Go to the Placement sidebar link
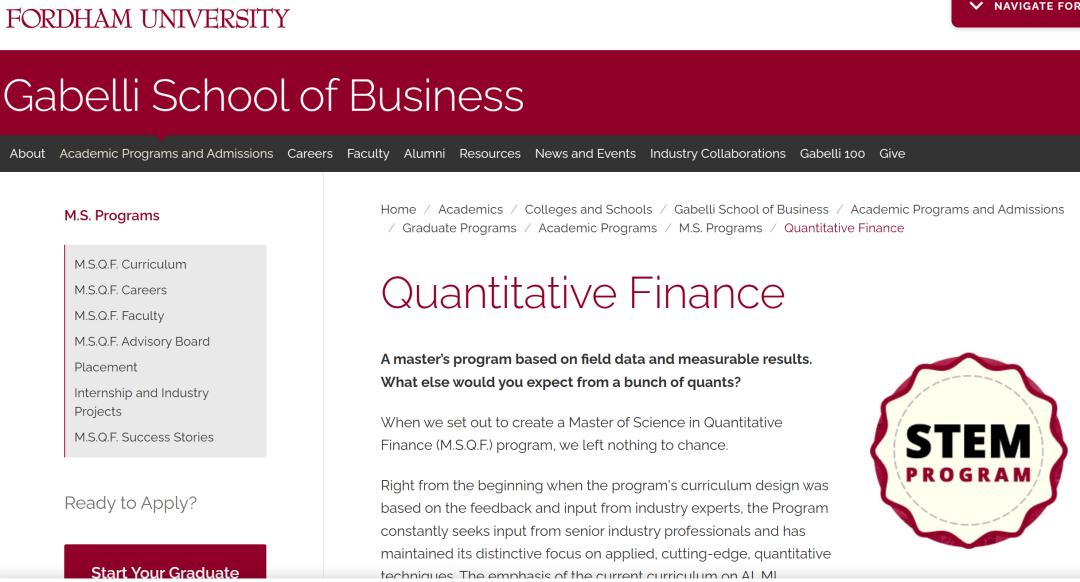Image resolution: width=1080 pixels, height=582 pixels. tap(106, 368)
